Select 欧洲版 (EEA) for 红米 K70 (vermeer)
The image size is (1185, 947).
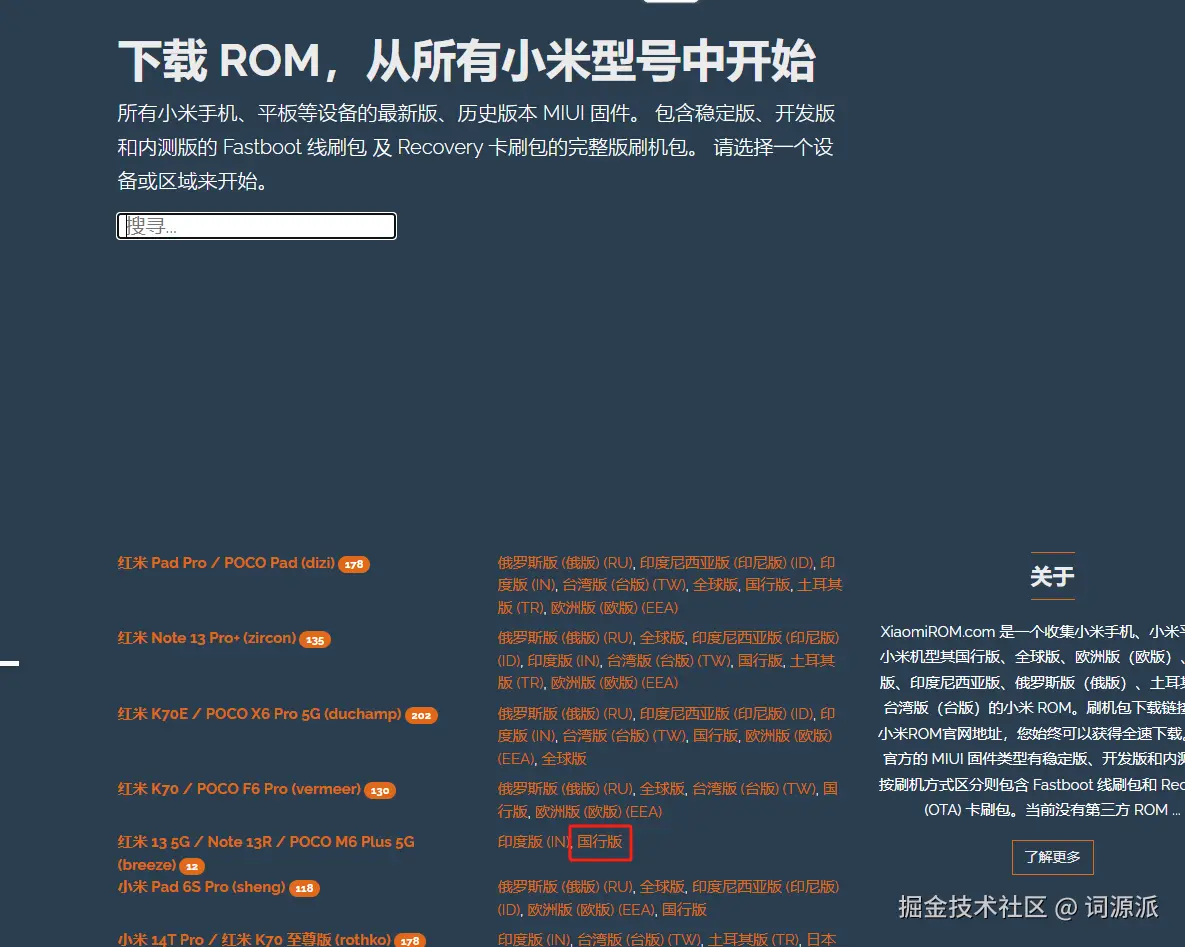tap(599, 812)
